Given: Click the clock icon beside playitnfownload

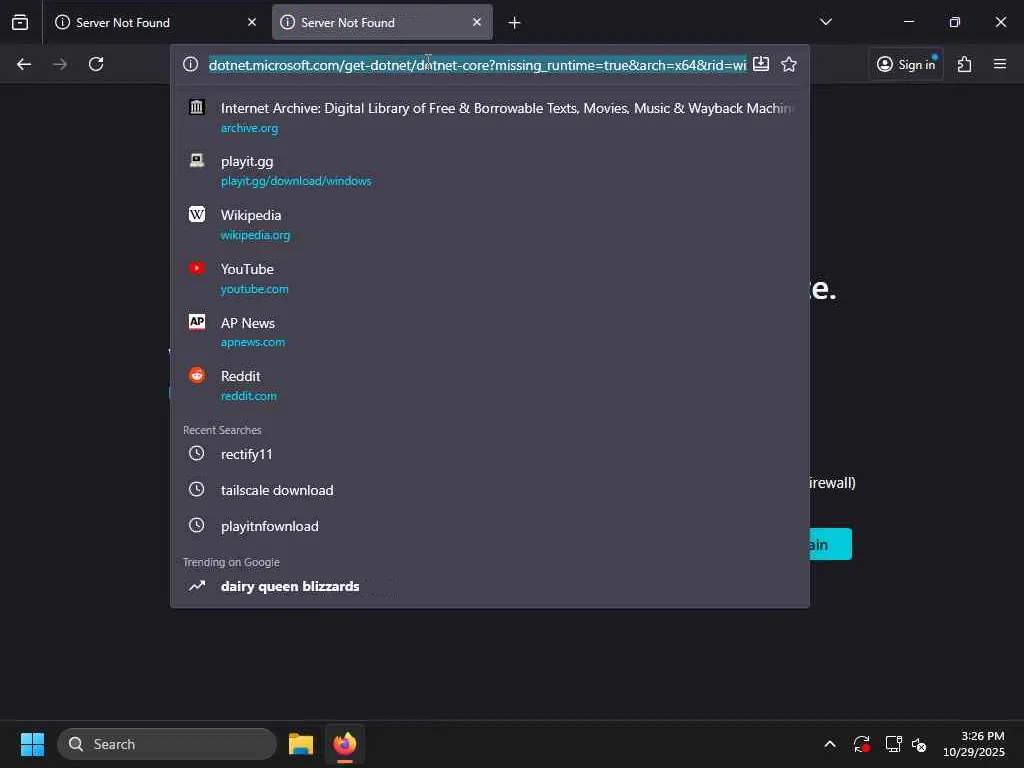Looking at the screenshot, I should (197, 525).
